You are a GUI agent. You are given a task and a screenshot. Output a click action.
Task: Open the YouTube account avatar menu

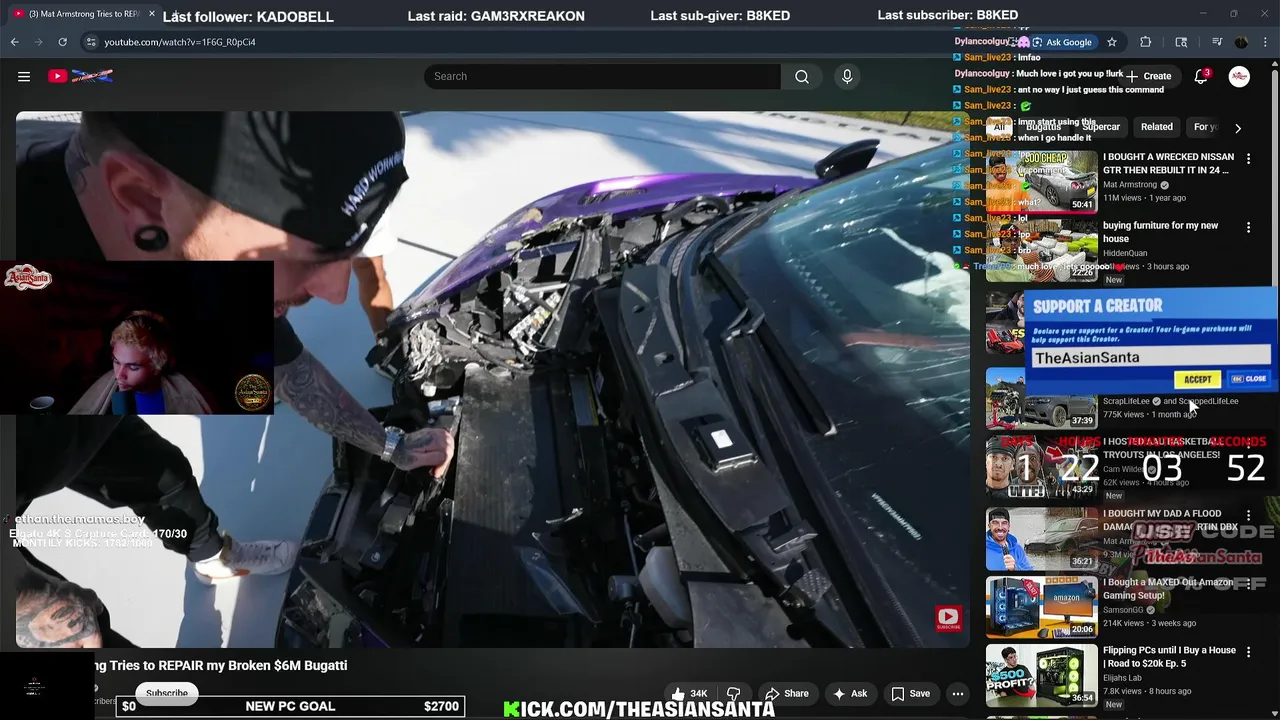click(x=1239, y=76)
